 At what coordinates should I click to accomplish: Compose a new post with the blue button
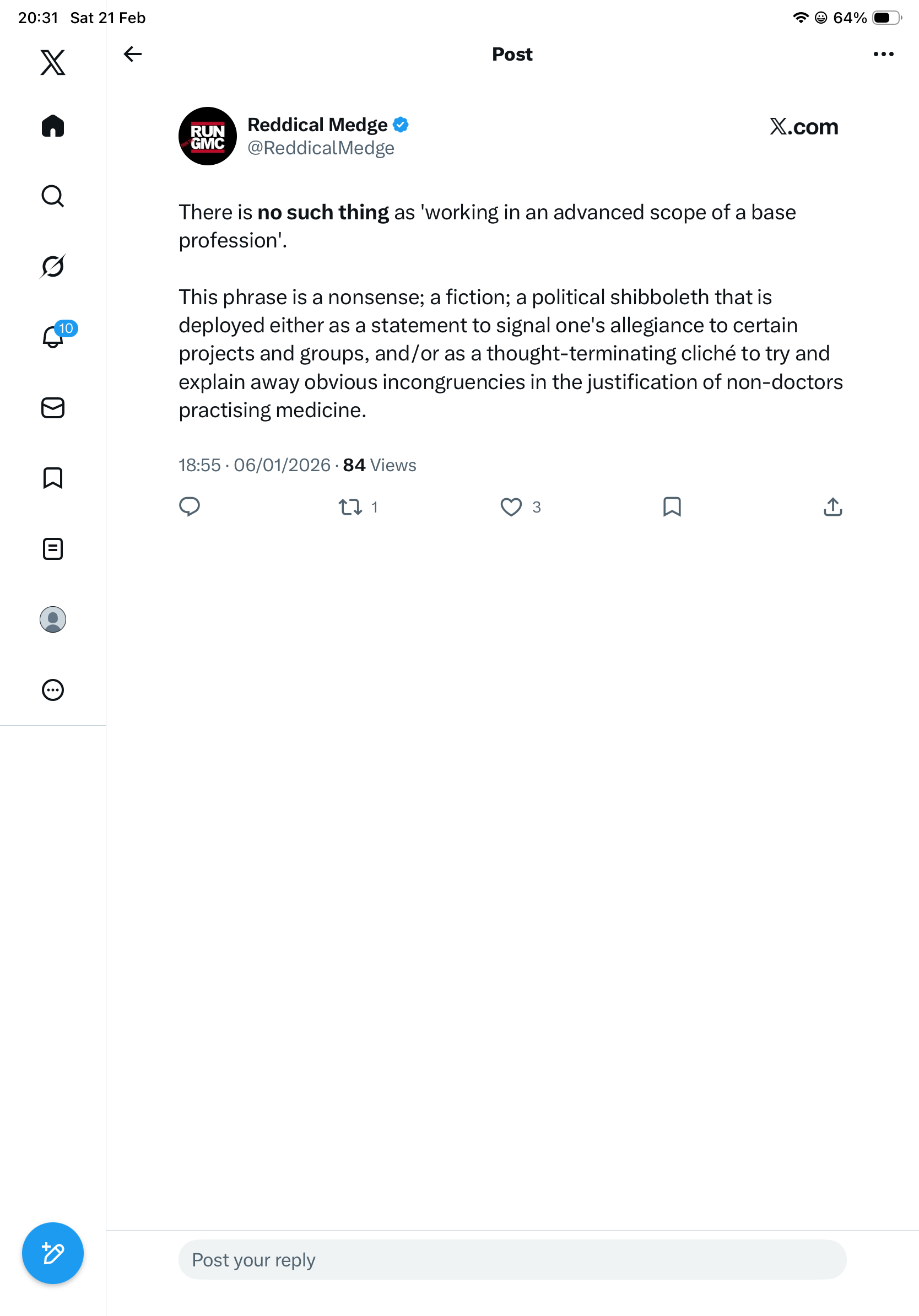(53, 1254)
